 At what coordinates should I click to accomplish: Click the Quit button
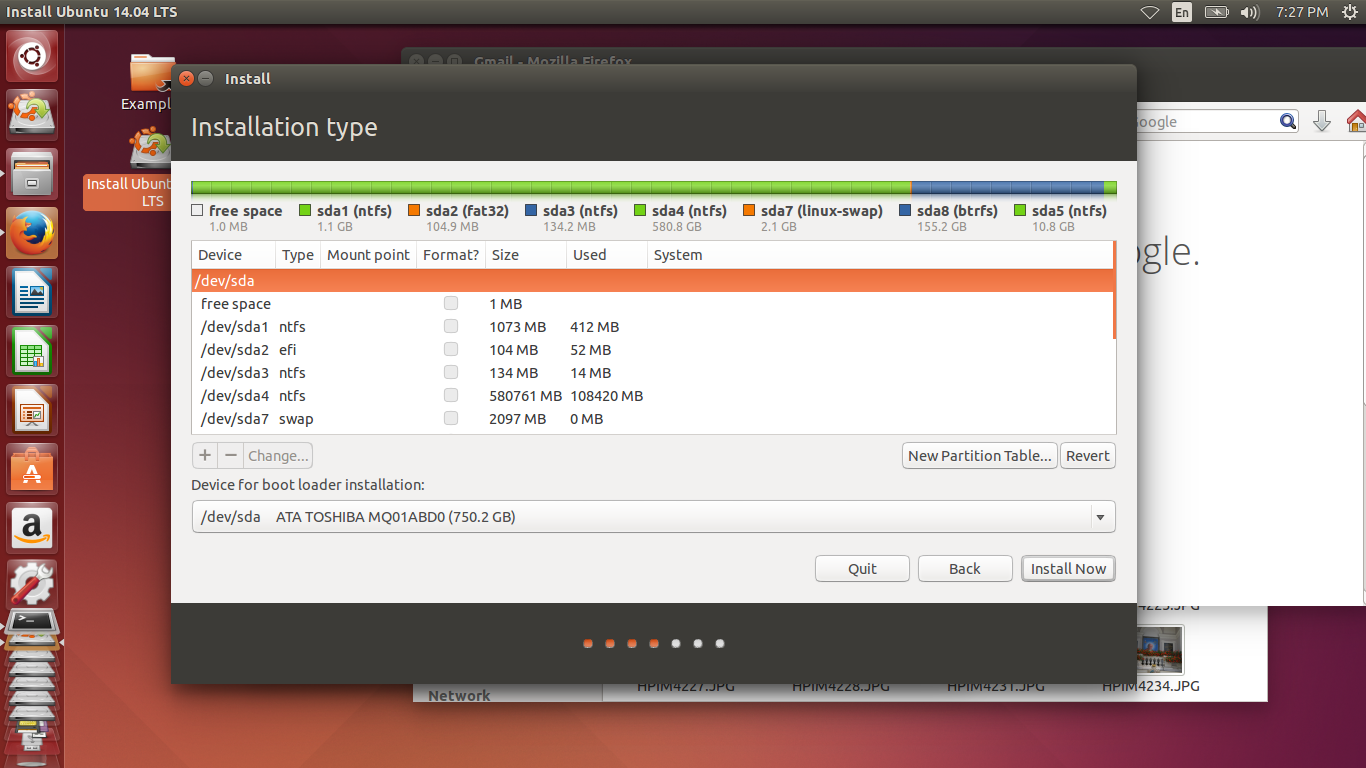(x=862, y=569)
